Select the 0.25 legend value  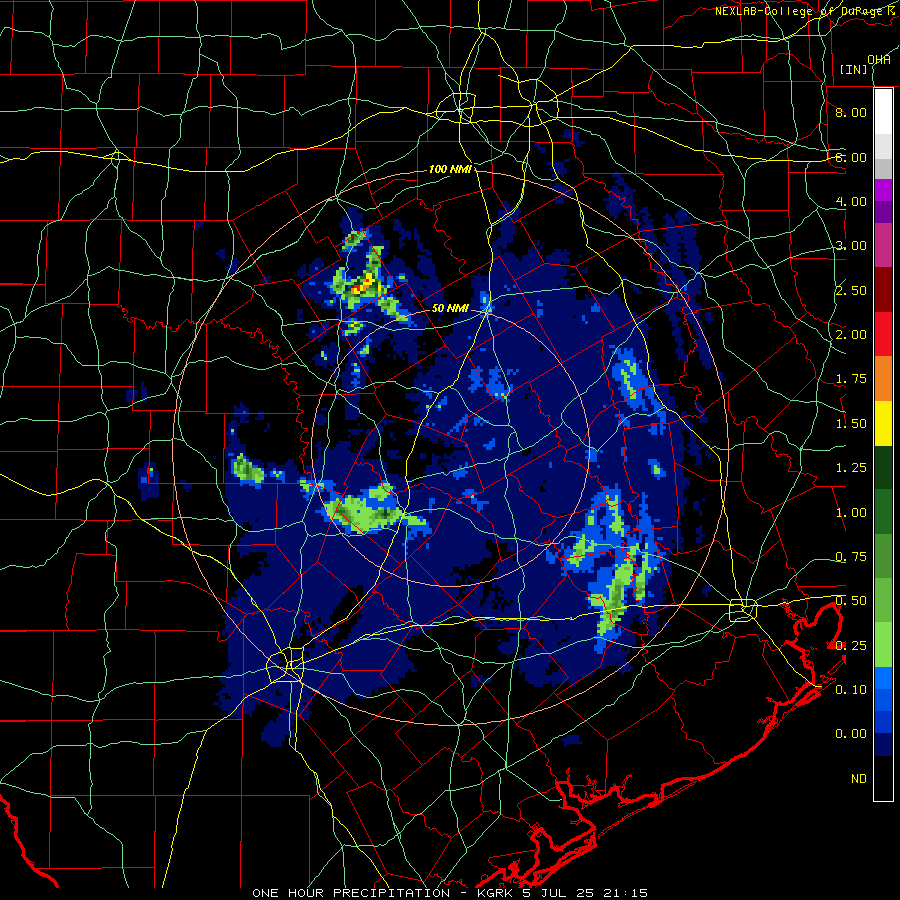click(x=851, y=646)
